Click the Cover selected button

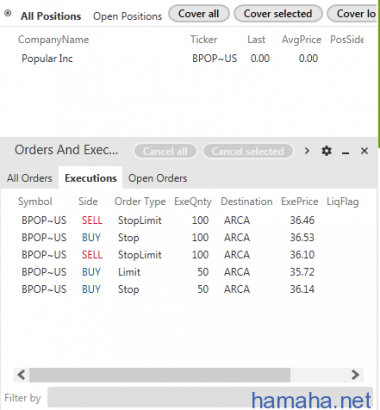point(278,14)
